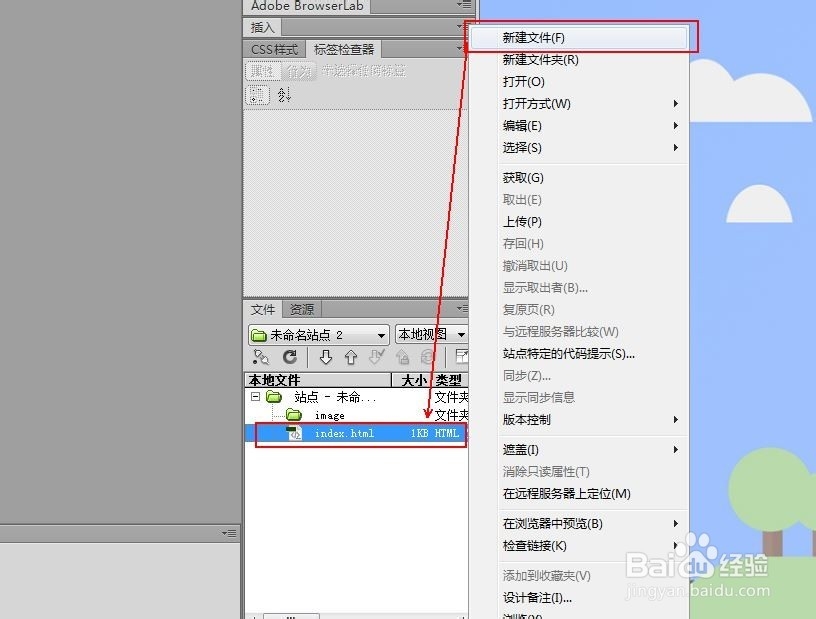Switch to the 资源 tab
The width and height of the screenshot is (816, 619).
point(301,309)
